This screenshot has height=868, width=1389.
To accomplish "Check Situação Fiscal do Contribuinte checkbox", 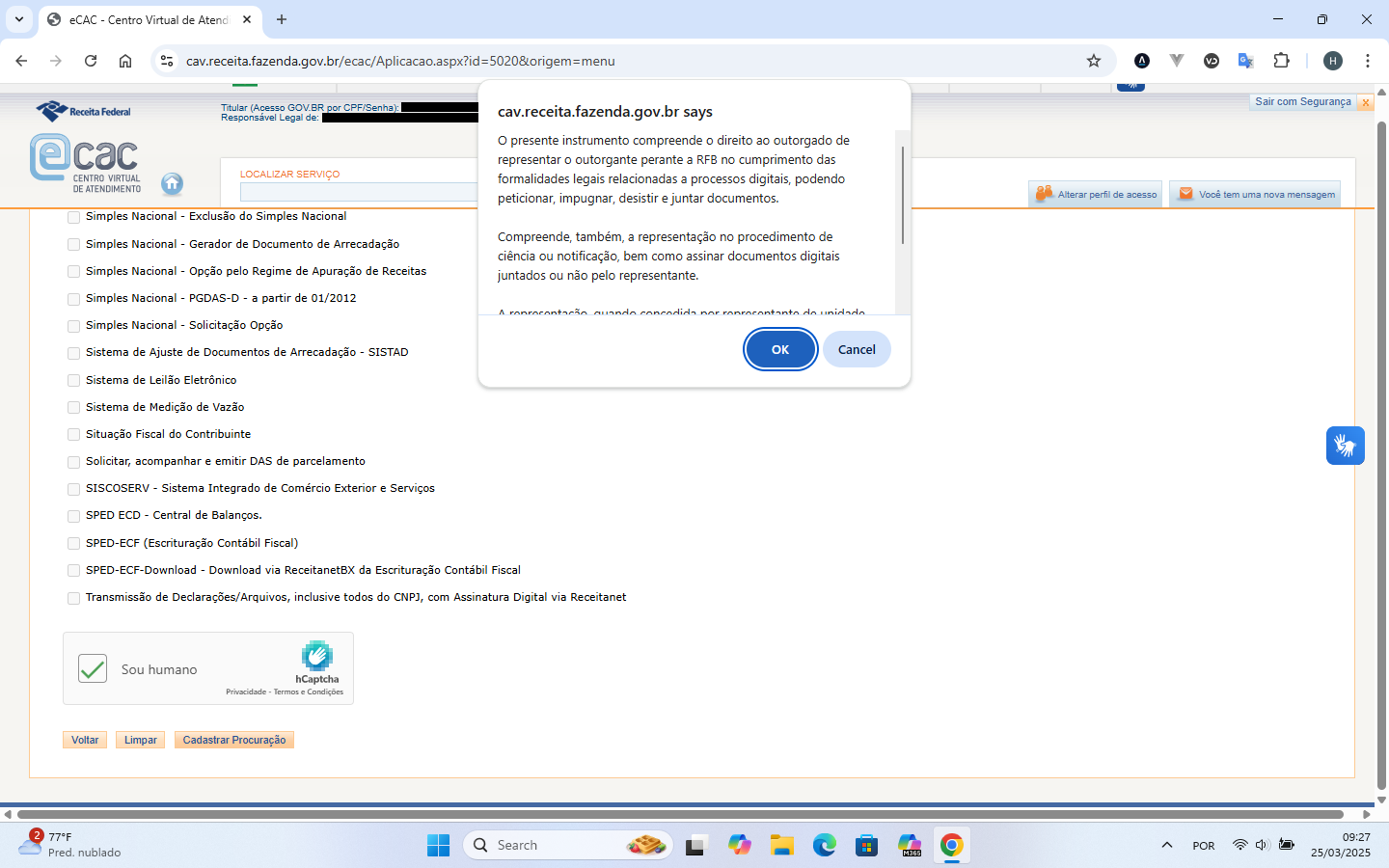I will point(74,435).
